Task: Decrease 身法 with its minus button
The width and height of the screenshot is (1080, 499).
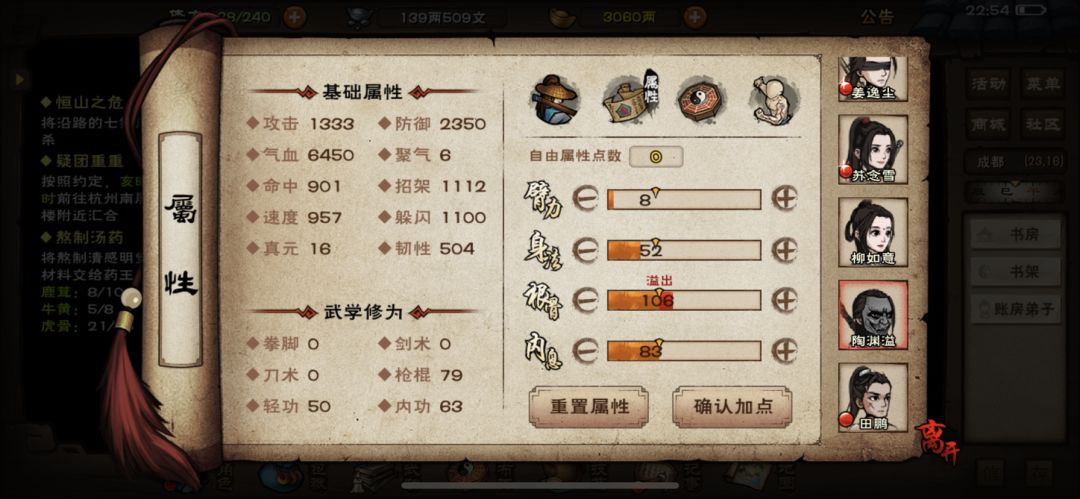Action: pyautogui.click(x=585, y=250)
